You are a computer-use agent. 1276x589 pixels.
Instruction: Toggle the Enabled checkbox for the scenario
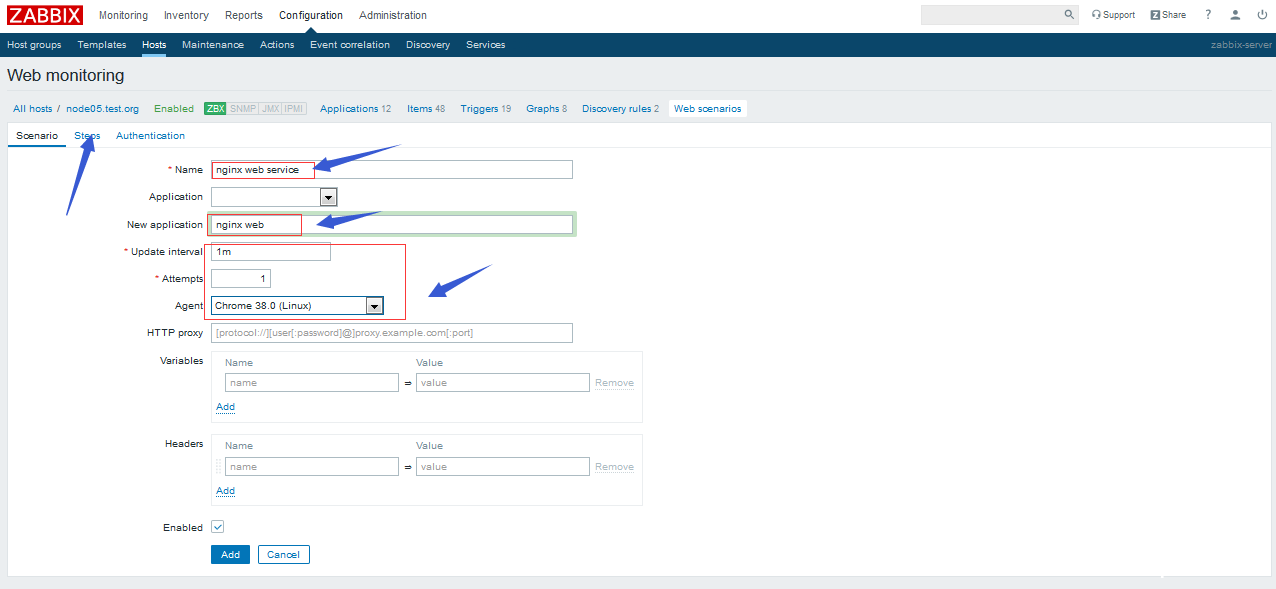coord(217,526)
